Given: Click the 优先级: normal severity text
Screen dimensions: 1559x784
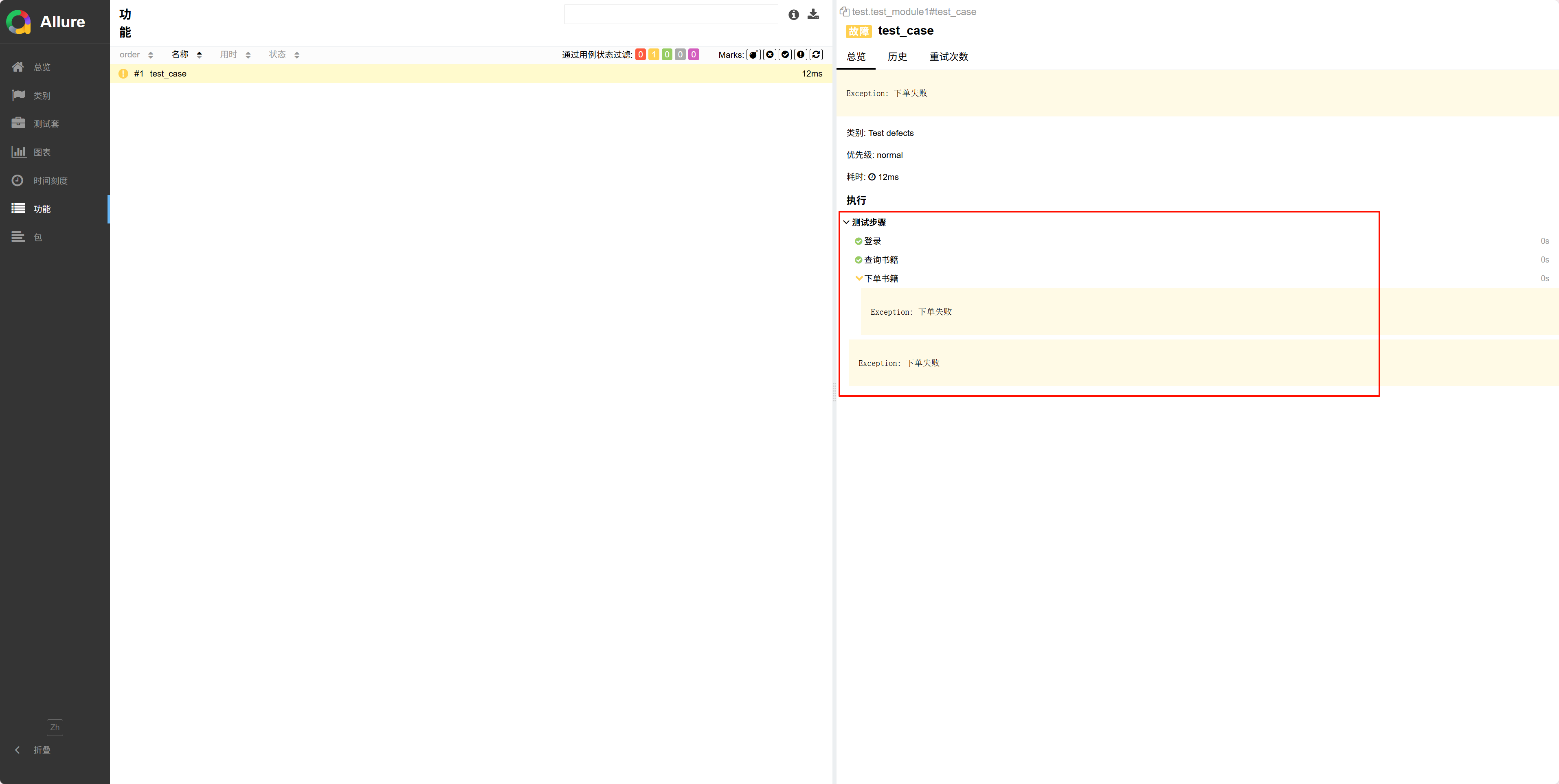Looking at the screenshot, I should (874, 155).
